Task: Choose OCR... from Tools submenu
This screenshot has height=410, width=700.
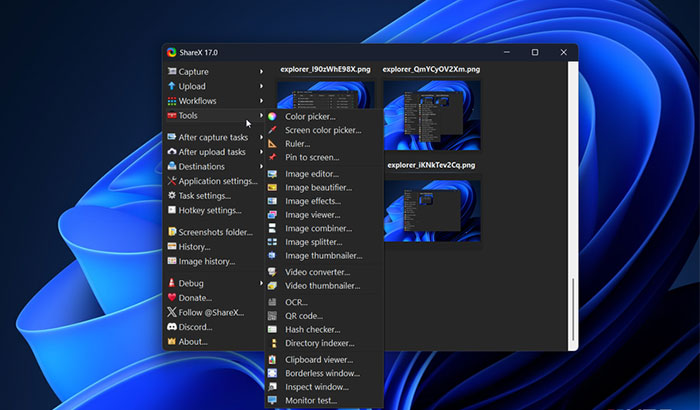Action: pyautogui.click(x=324, y=302)
